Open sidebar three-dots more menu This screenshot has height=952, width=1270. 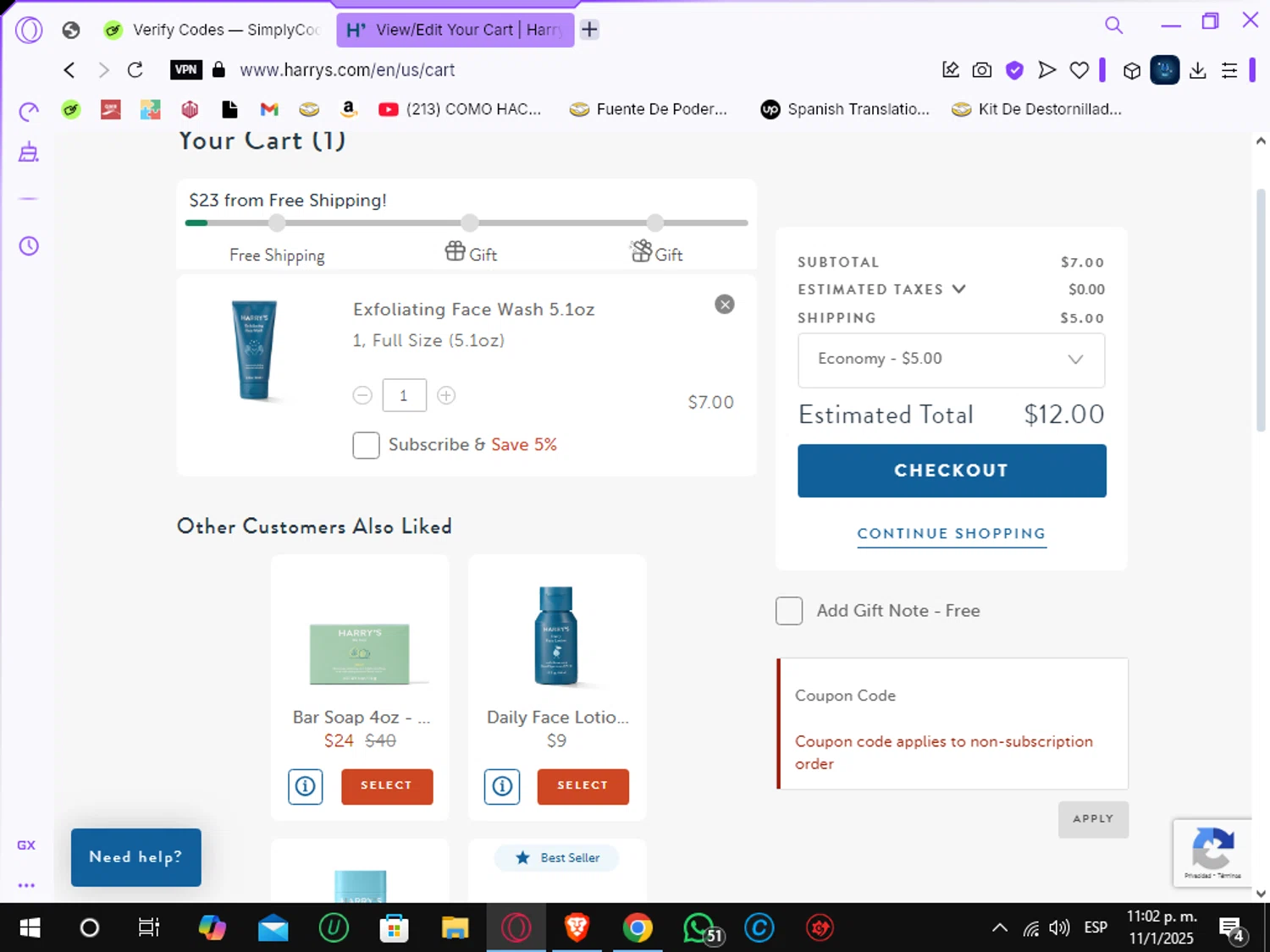[x=26, y=885]
